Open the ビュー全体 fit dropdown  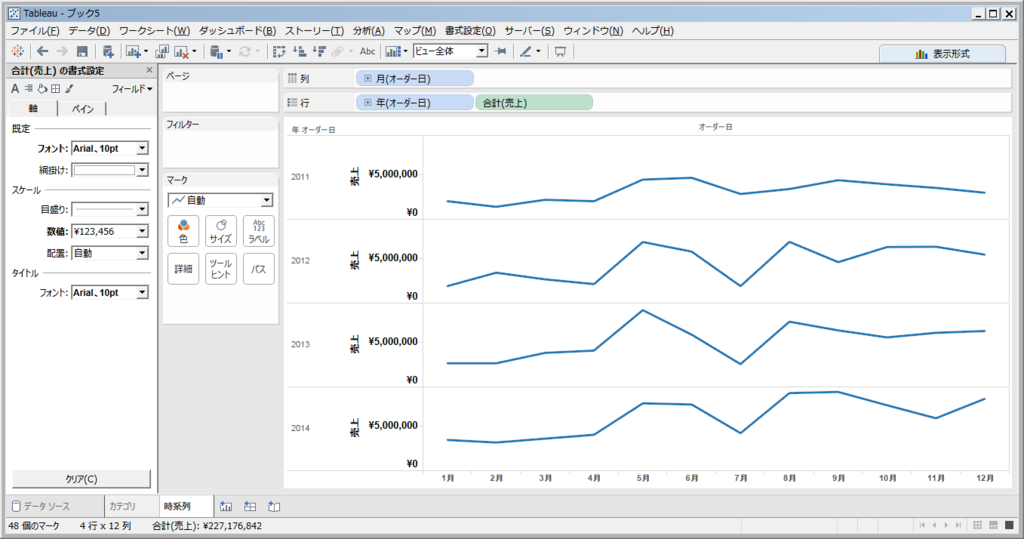(451, 51)
